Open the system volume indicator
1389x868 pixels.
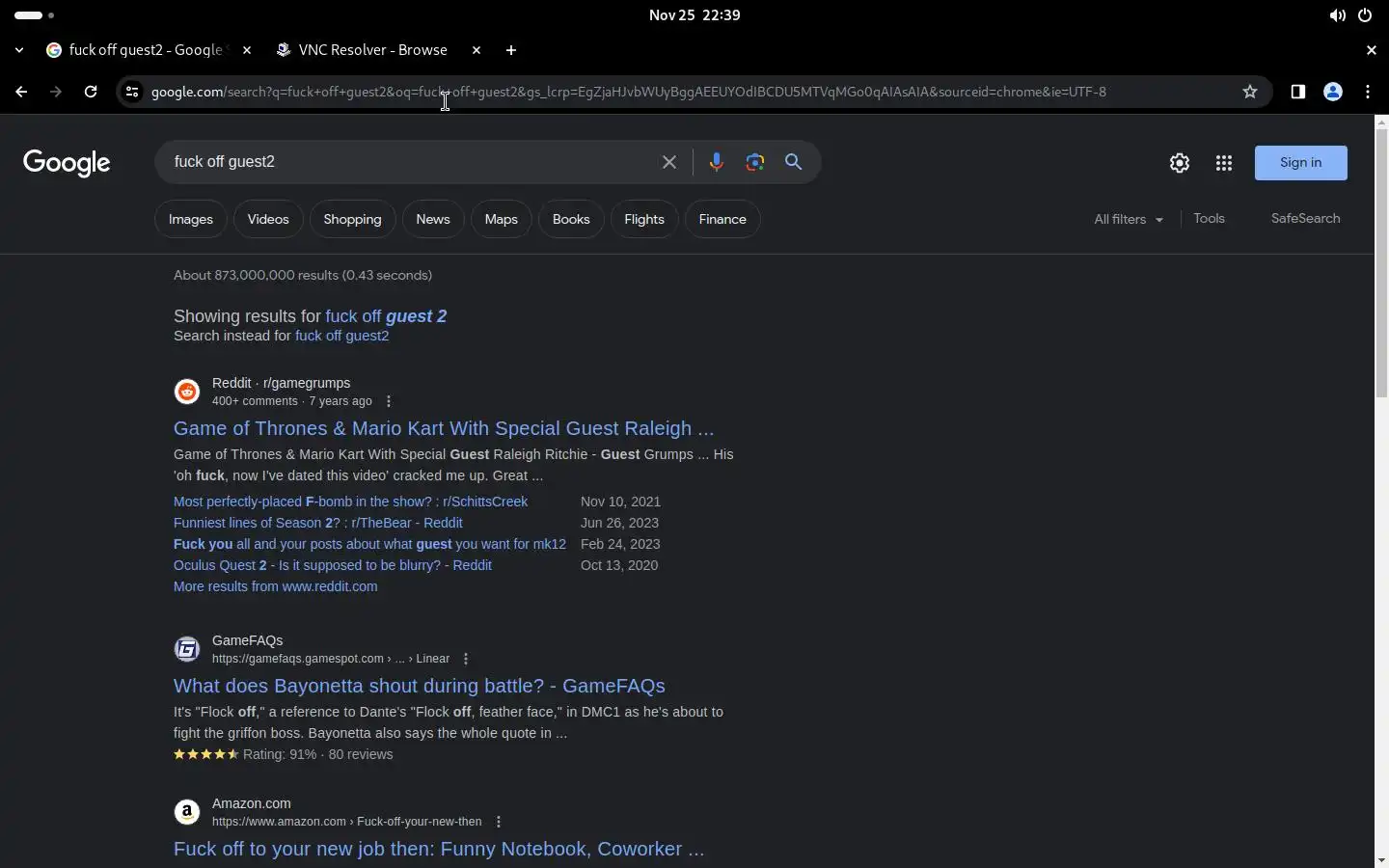point(1337,15)
